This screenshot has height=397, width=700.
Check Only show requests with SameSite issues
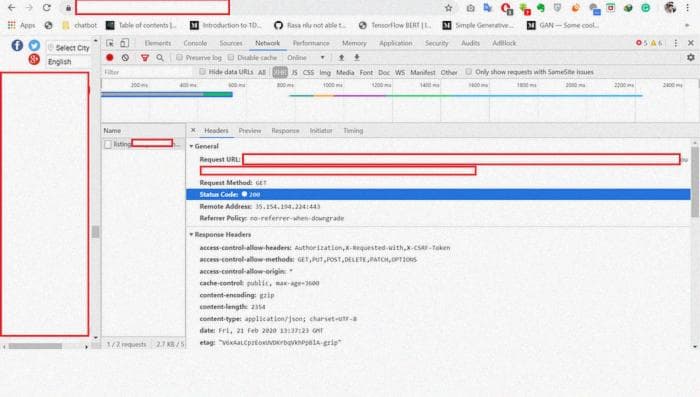[468, 72]
